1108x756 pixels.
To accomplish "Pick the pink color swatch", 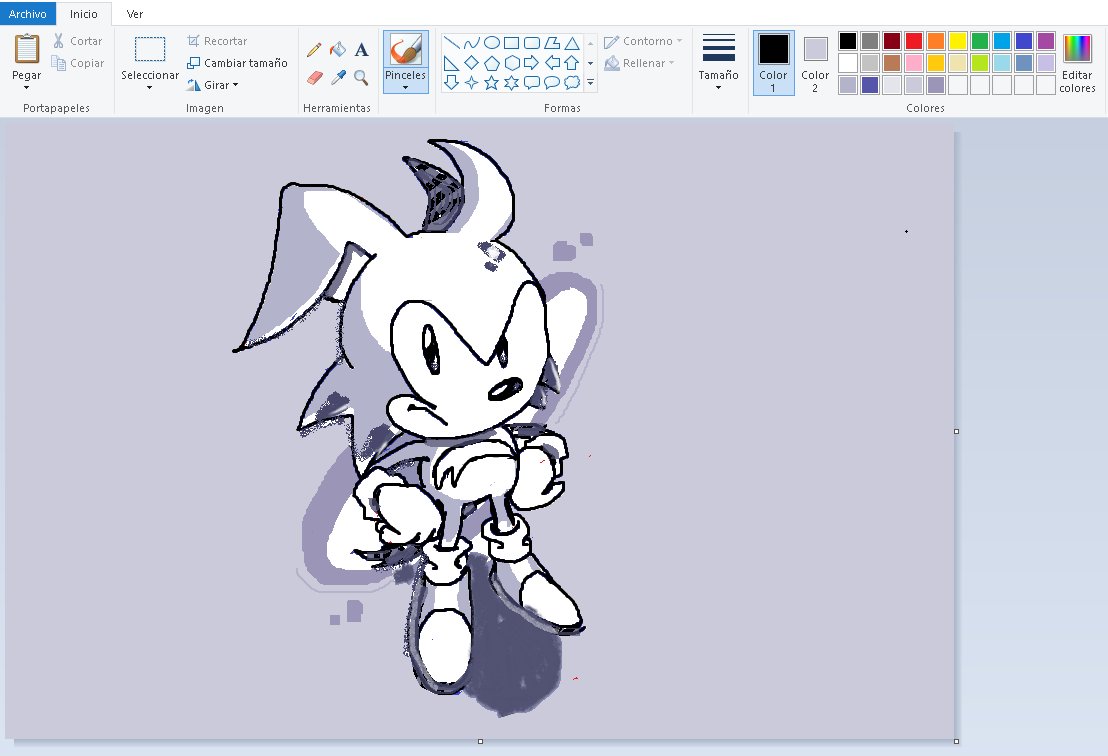I will point(914,63).
